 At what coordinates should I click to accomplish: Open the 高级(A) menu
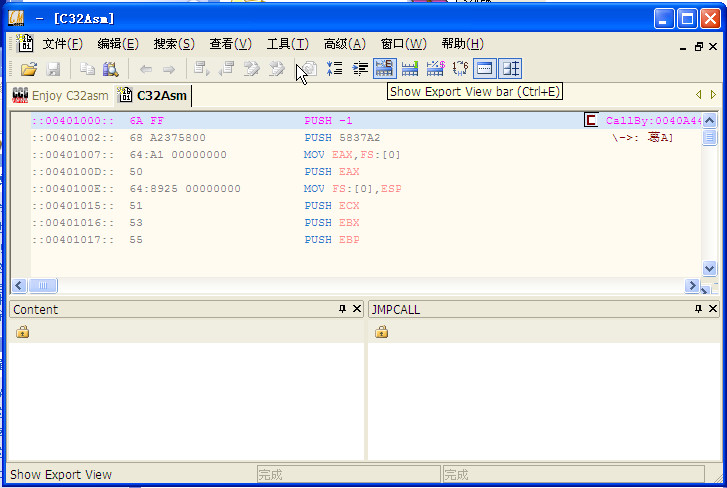[344, 44]
